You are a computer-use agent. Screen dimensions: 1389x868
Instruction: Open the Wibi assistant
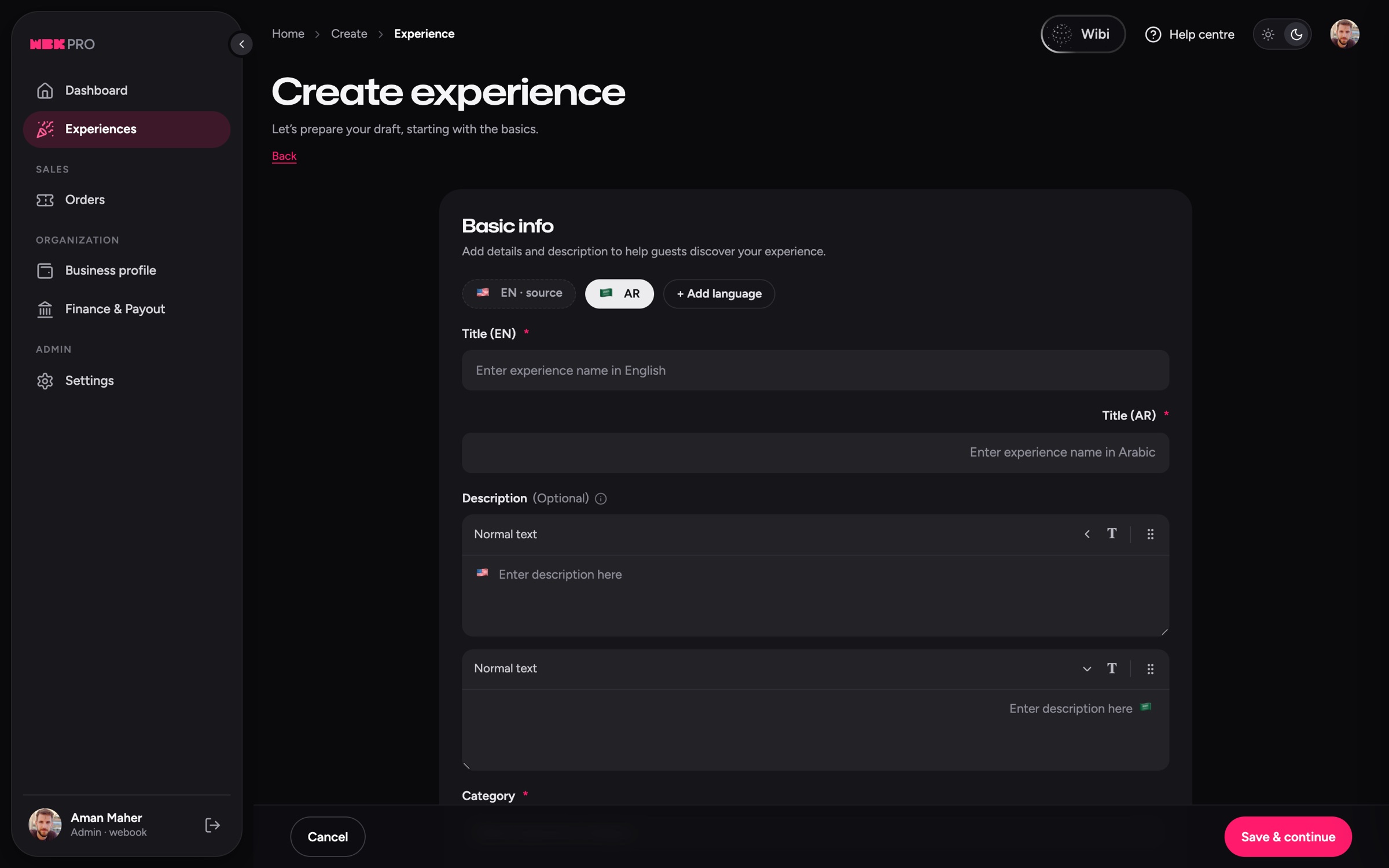click(1083, 34)
